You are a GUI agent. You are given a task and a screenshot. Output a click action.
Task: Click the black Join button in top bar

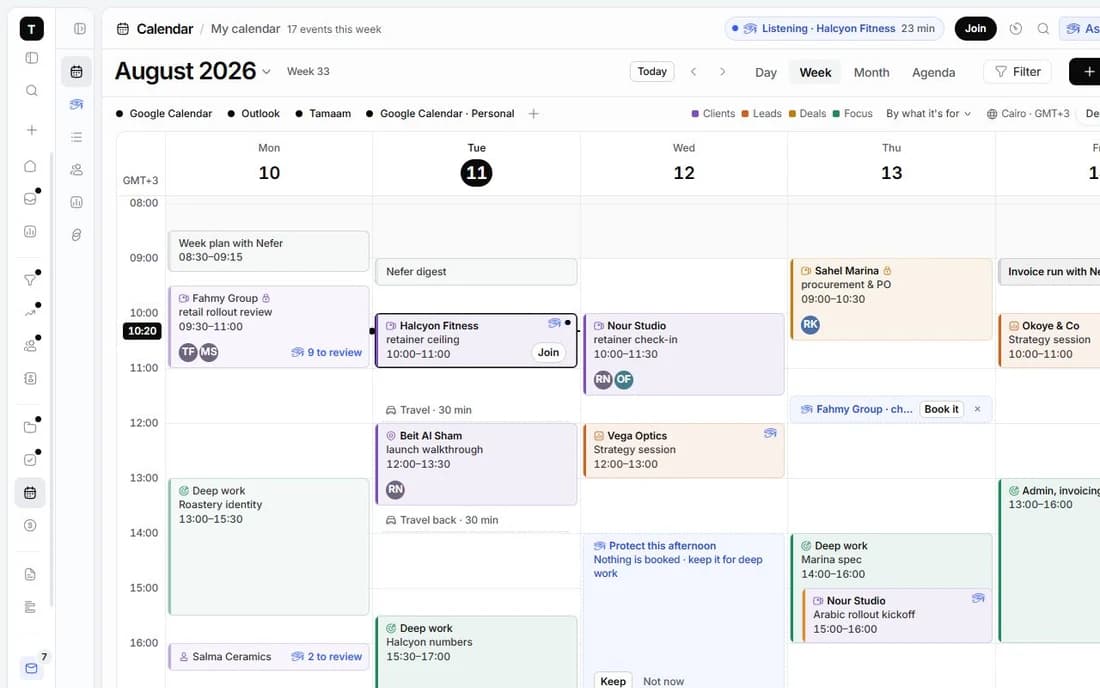[x=975, y=29]
